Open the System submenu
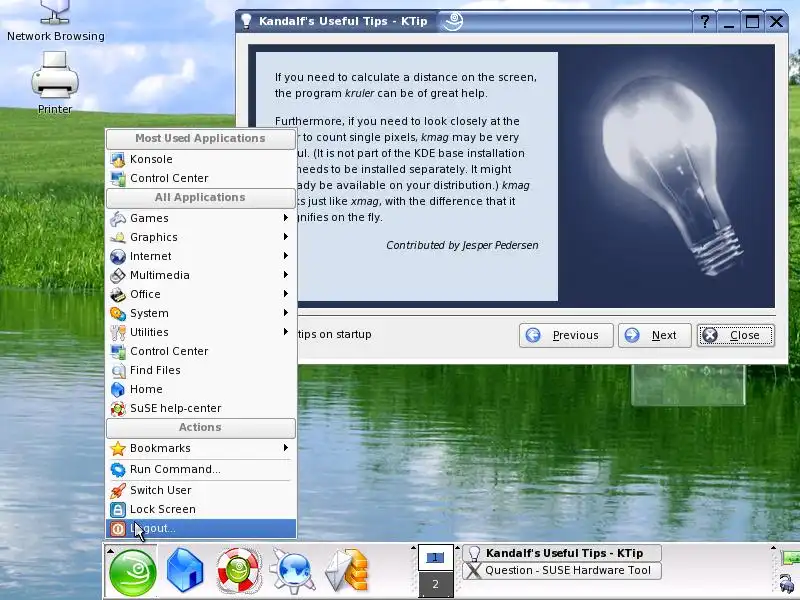800x600 pixels. (201, 313)
